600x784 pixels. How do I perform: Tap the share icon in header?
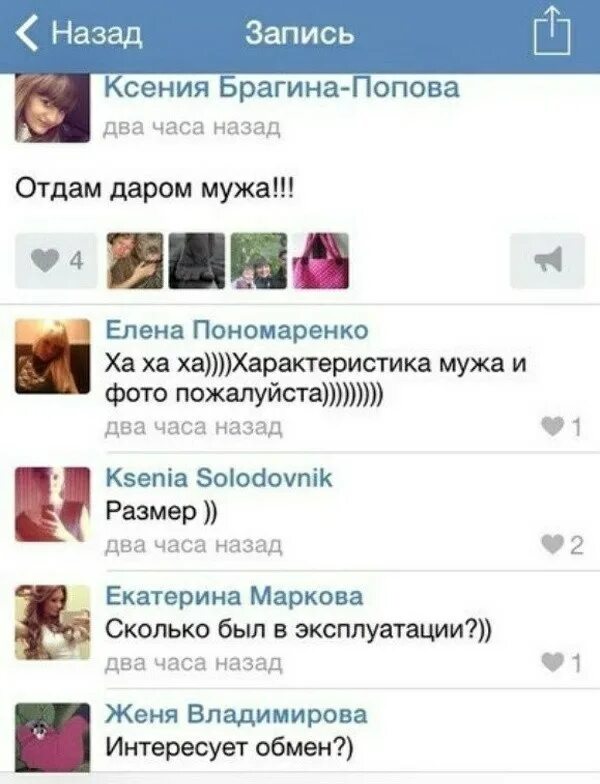tap(552, 31)
